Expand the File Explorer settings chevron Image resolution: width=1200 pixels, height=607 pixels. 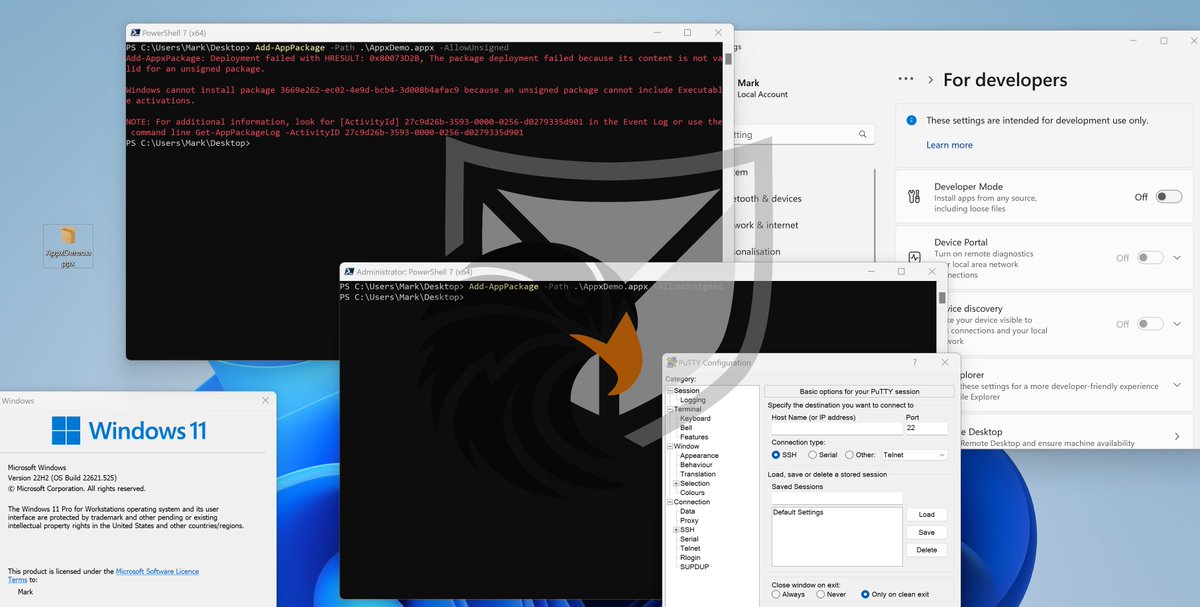(x=1176, y=384)
